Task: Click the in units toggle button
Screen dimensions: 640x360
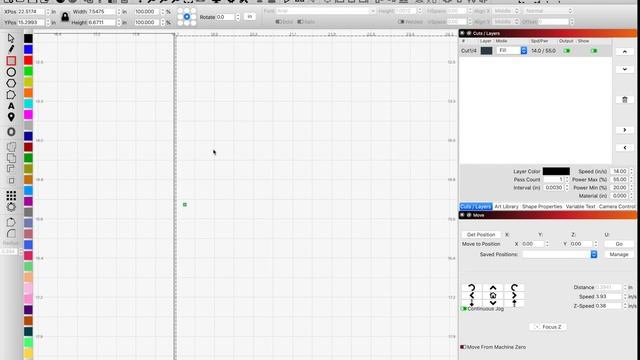Action: (x=250, y=17)
